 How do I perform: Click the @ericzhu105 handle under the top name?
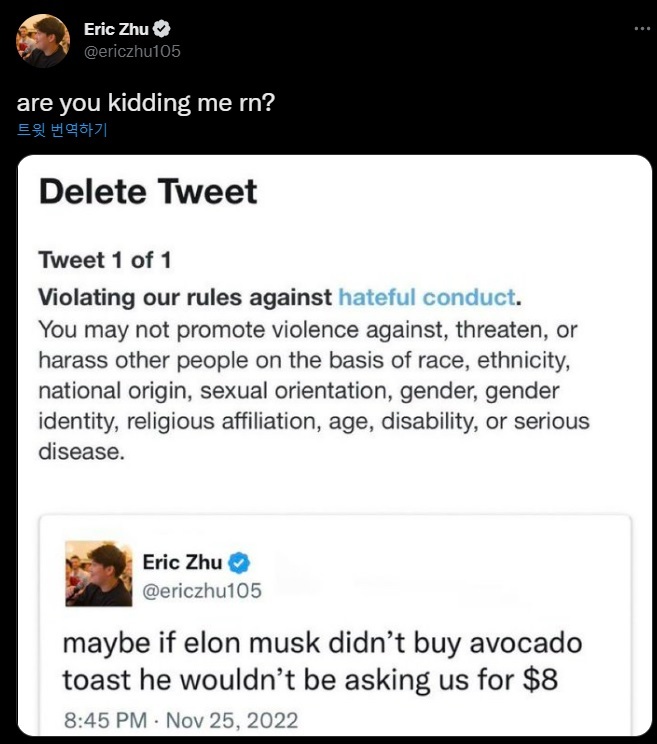(x=132, y=51)
